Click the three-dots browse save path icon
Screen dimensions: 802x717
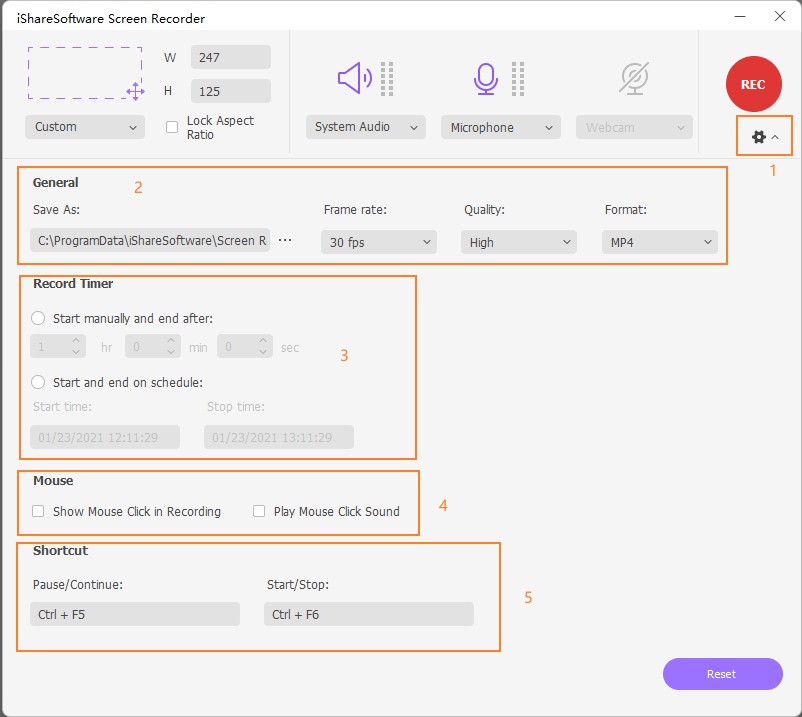point(285,241)
